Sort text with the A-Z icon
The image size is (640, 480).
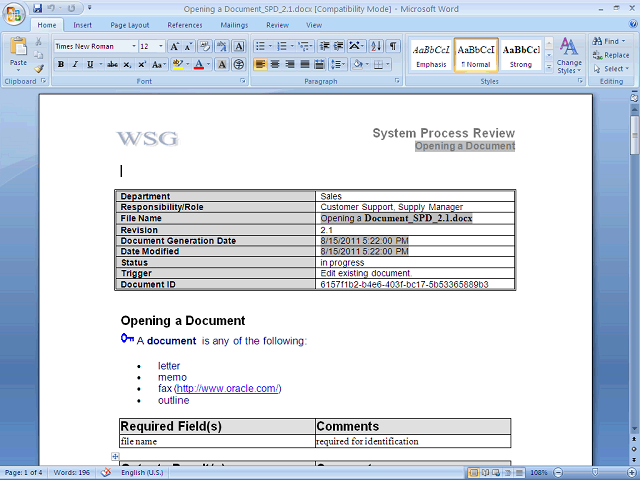[x=376, y=47]
